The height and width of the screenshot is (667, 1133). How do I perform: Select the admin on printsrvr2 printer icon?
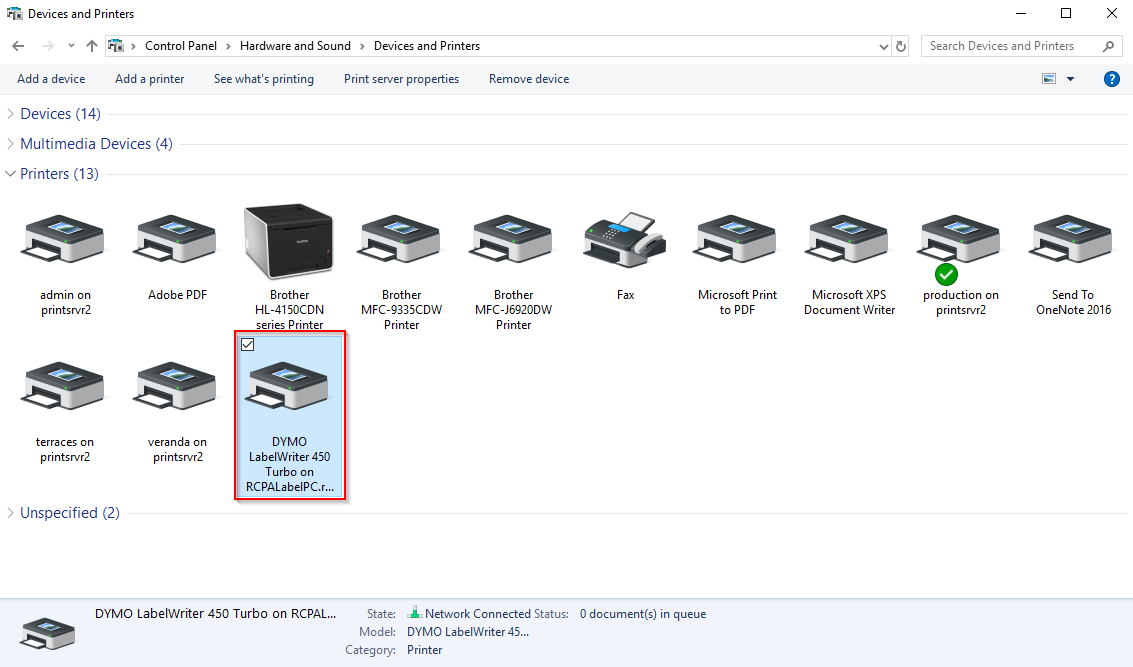click(x=64, y=239)
